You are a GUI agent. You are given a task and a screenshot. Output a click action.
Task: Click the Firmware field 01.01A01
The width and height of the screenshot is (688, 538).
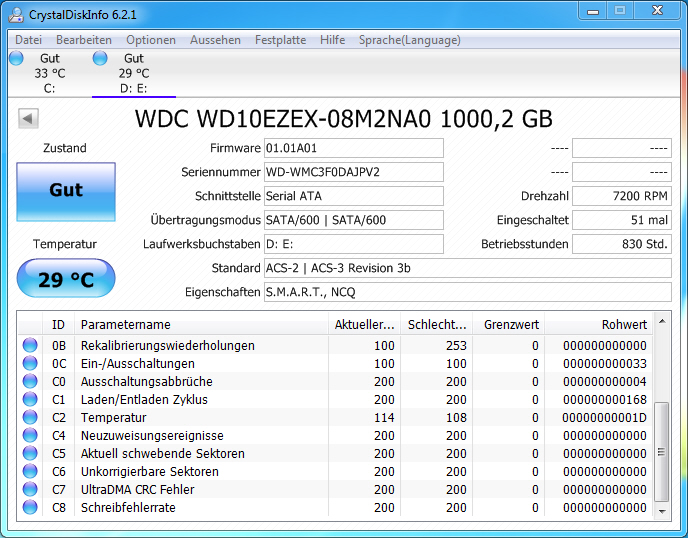354,148
